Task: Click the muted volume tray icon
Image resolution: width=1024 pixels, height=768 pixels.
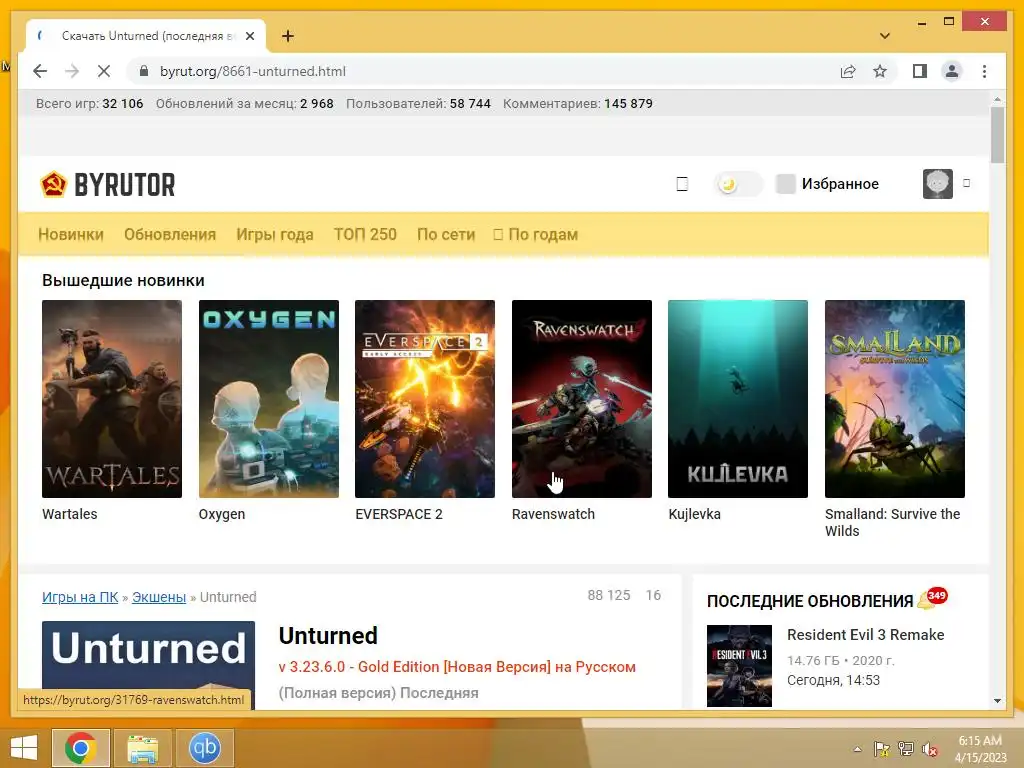Action: coord(929,749)
